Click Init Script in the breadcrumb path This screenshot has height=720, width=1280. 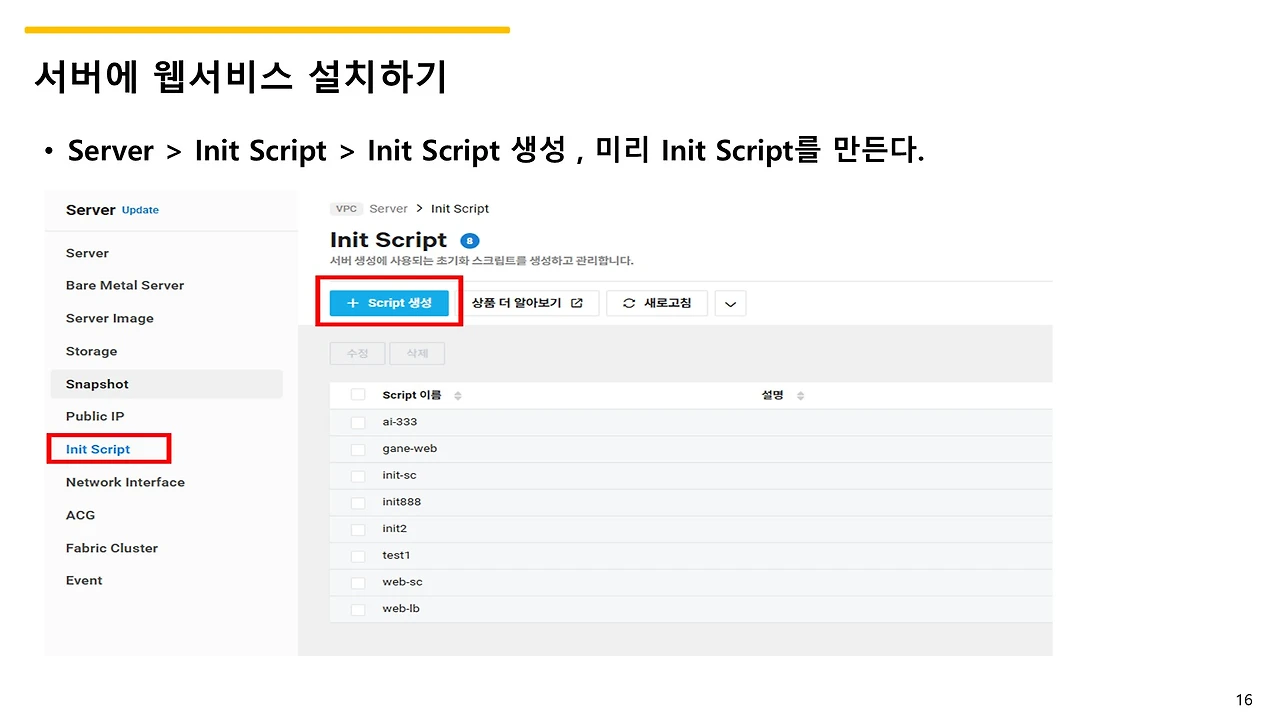click(460, 209)
